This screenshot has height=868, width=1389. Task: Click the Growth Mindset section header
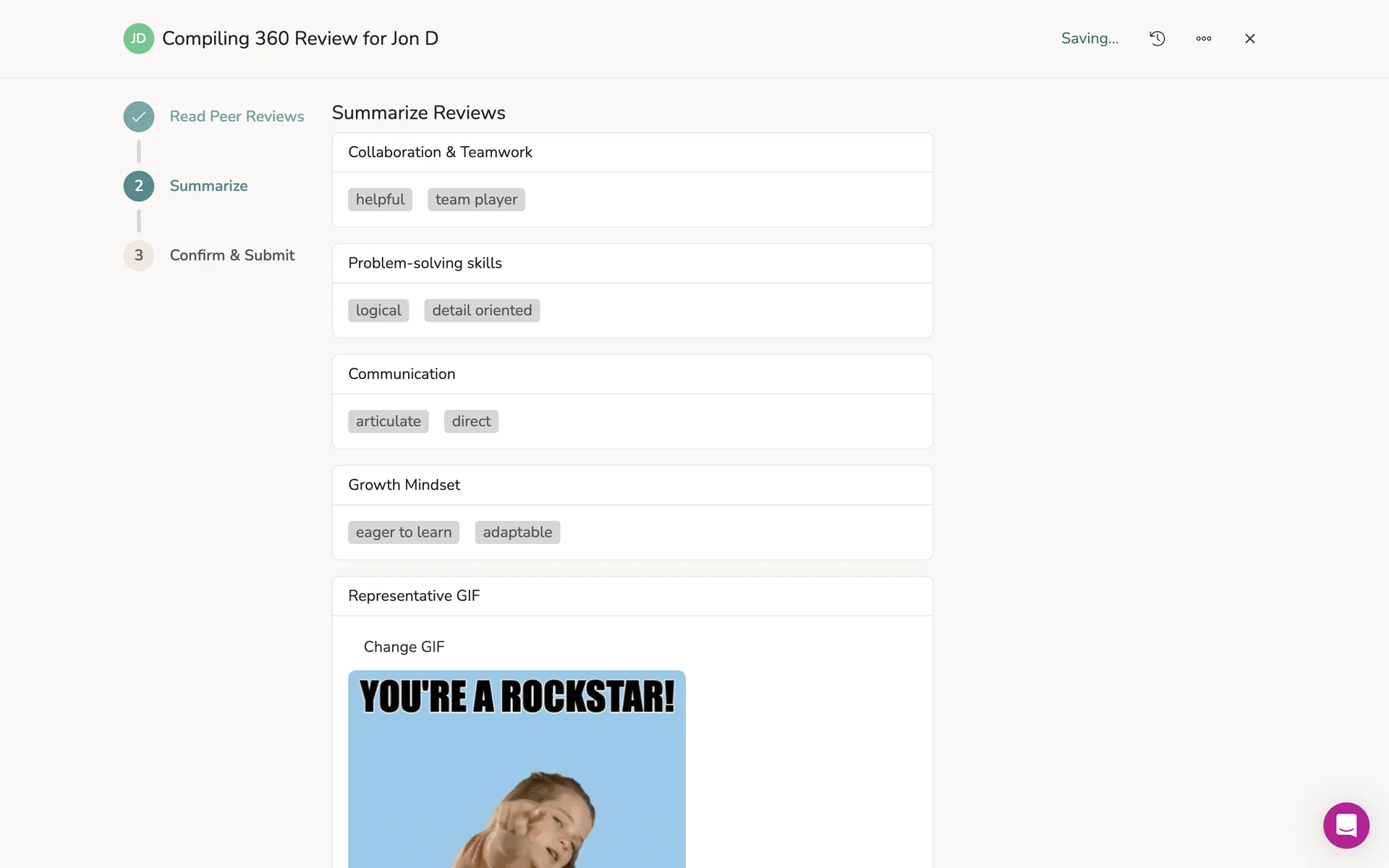click(404, 485)
